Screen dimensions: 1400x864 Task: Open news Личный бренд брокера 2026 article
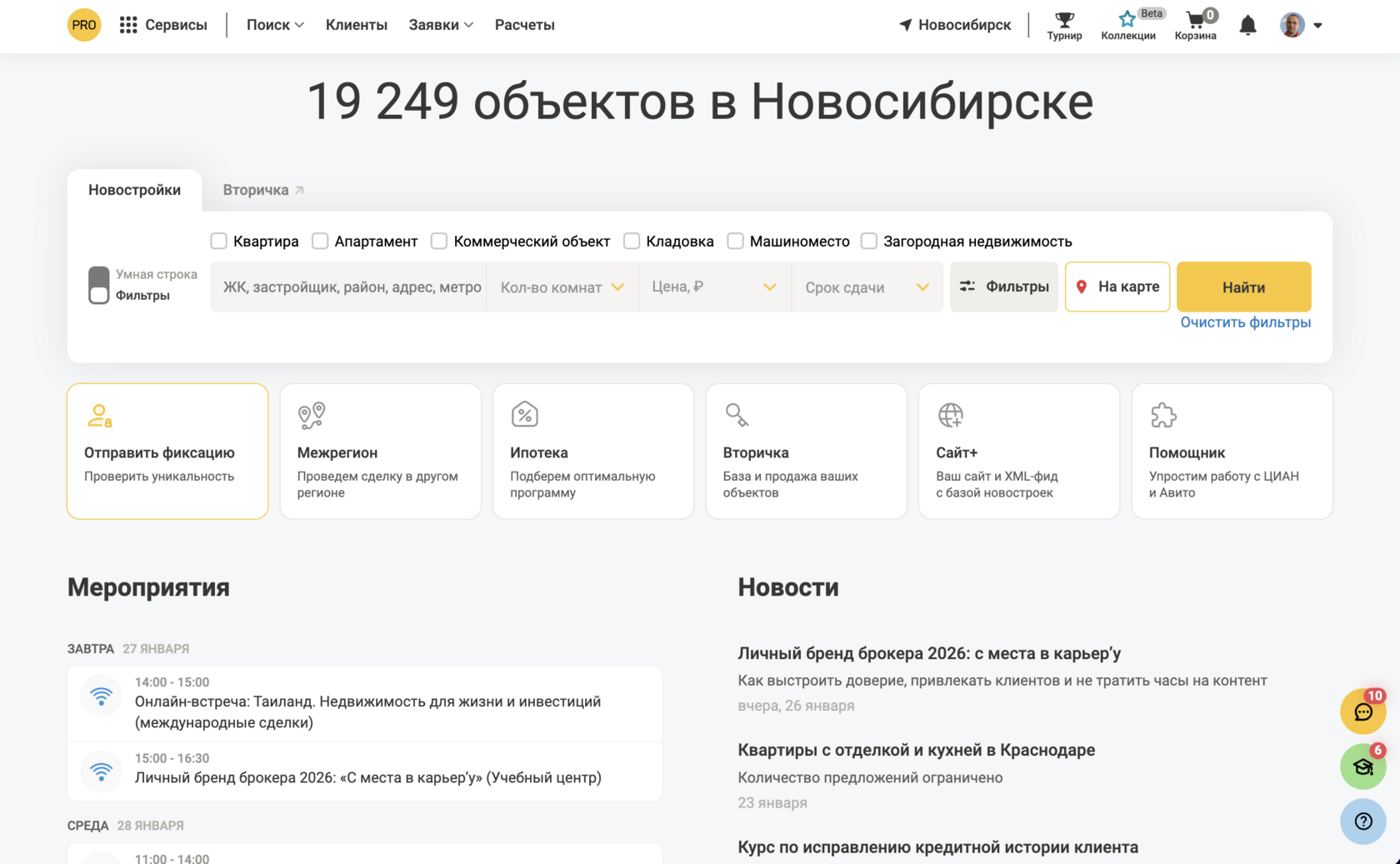(x=929, y=653)
